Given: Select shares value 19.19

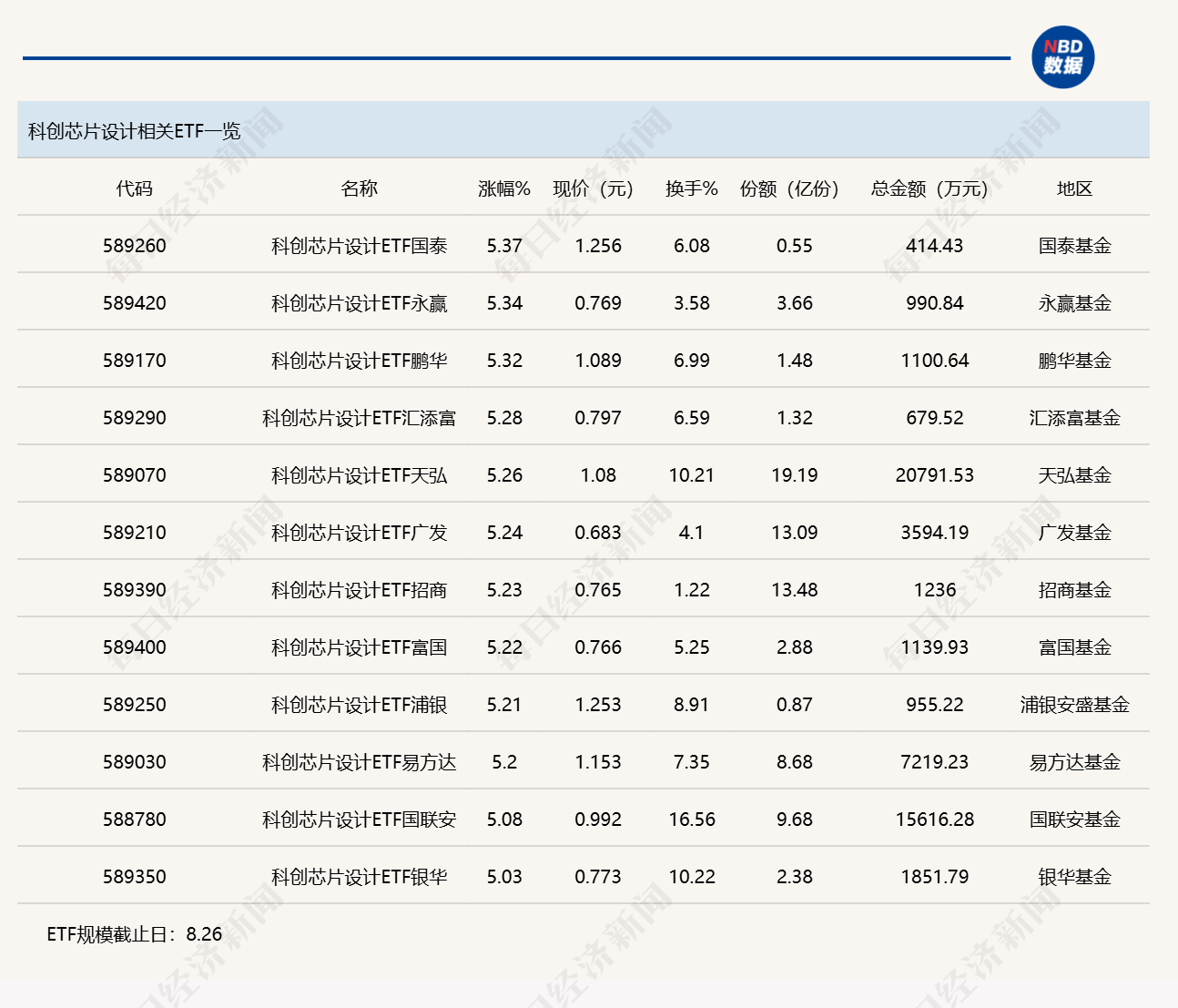Looking at the screenshot, I should 795,475.
